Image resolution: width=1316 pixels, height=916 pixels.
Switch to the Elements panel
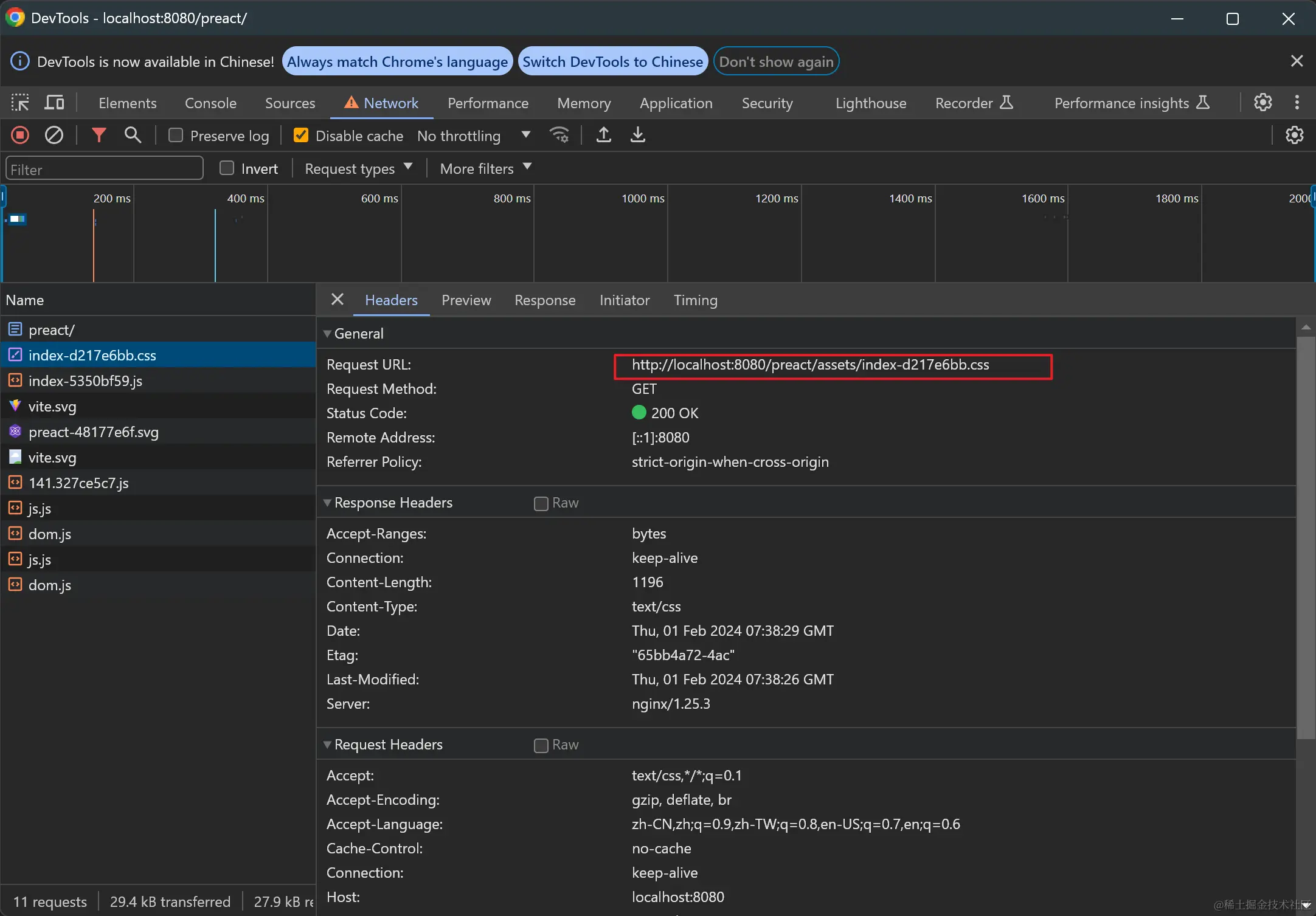[127, 103]
